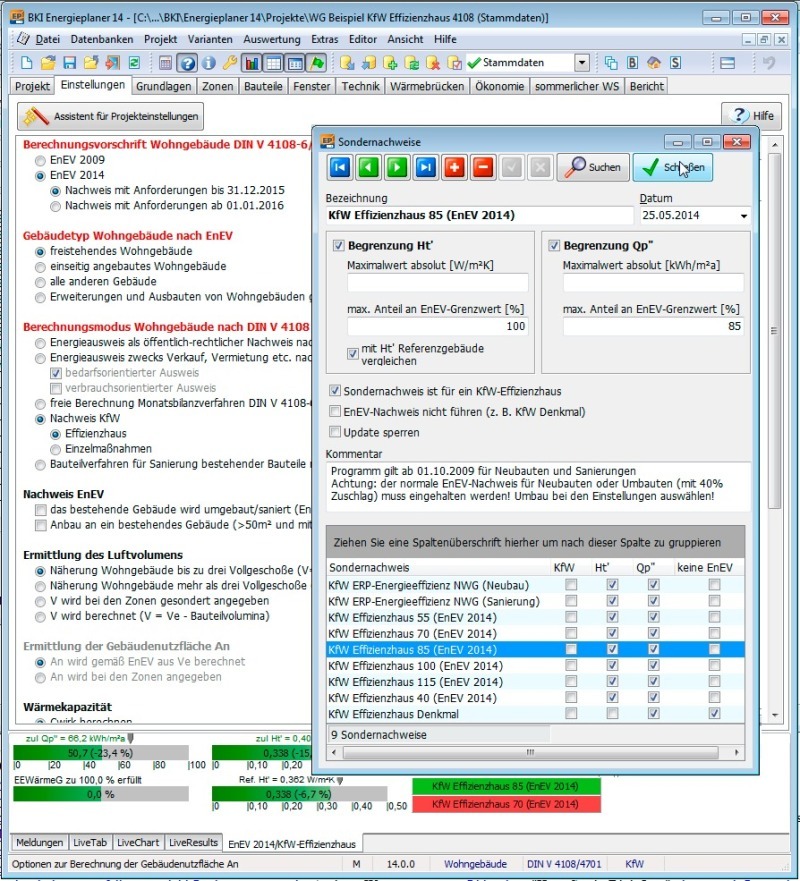Delete Sondernachweis with red minus button
The height and width of the screenshot is (881, 800).
(483, 167)
